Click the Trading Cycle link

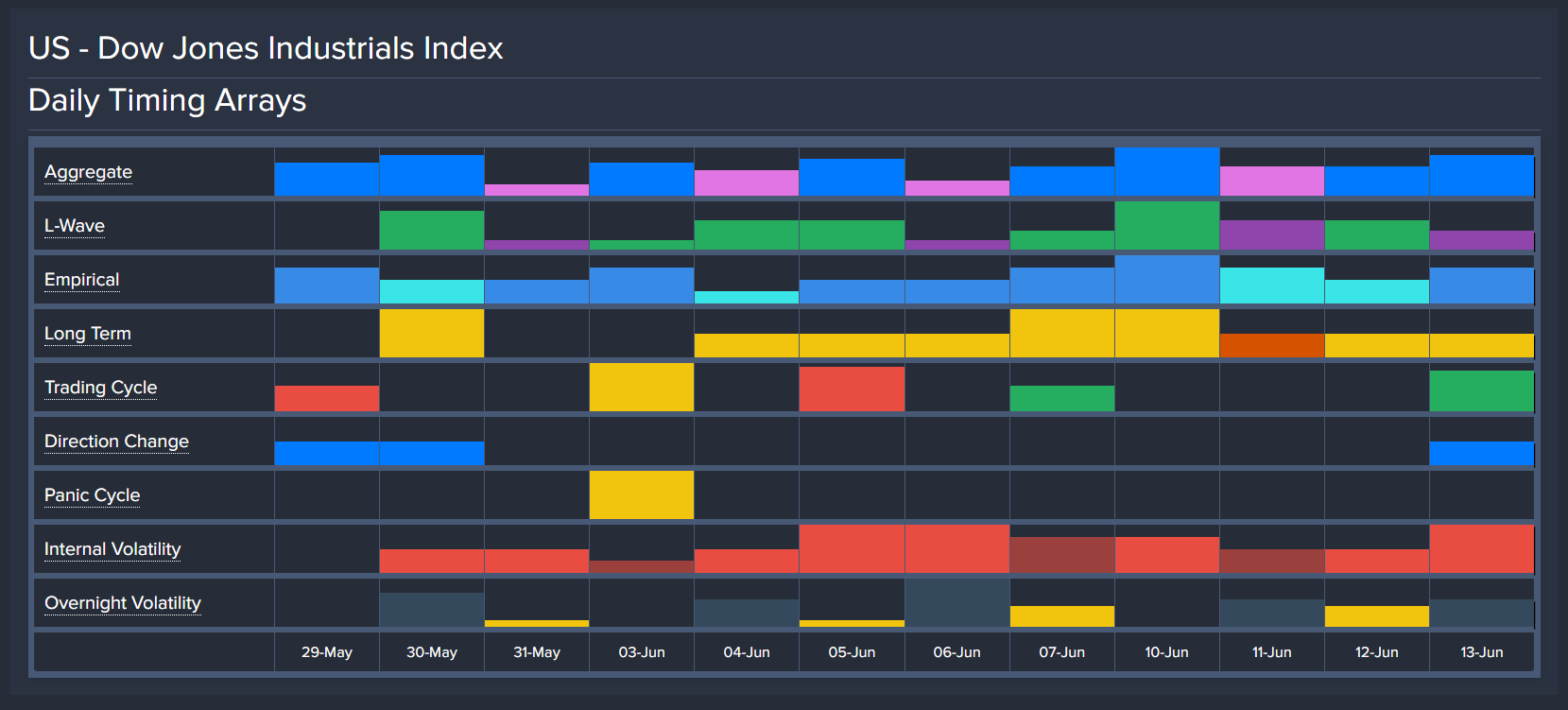tap(100, 388)
